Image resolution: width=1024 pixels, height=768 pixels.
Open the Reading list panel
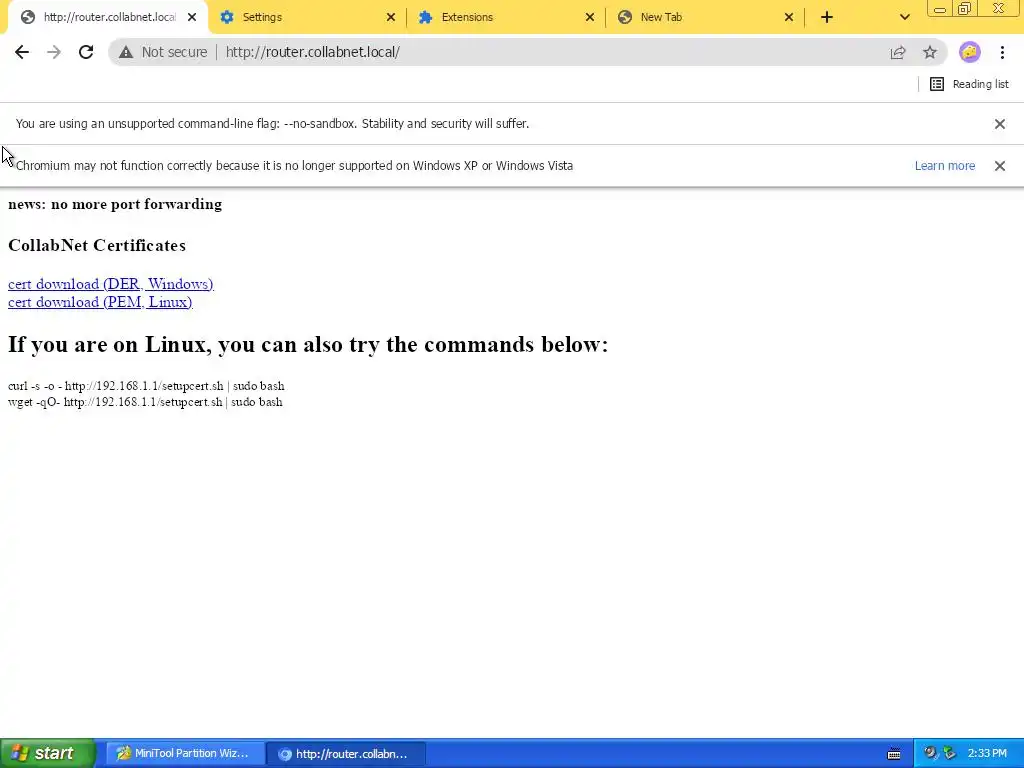coord(969,84)
